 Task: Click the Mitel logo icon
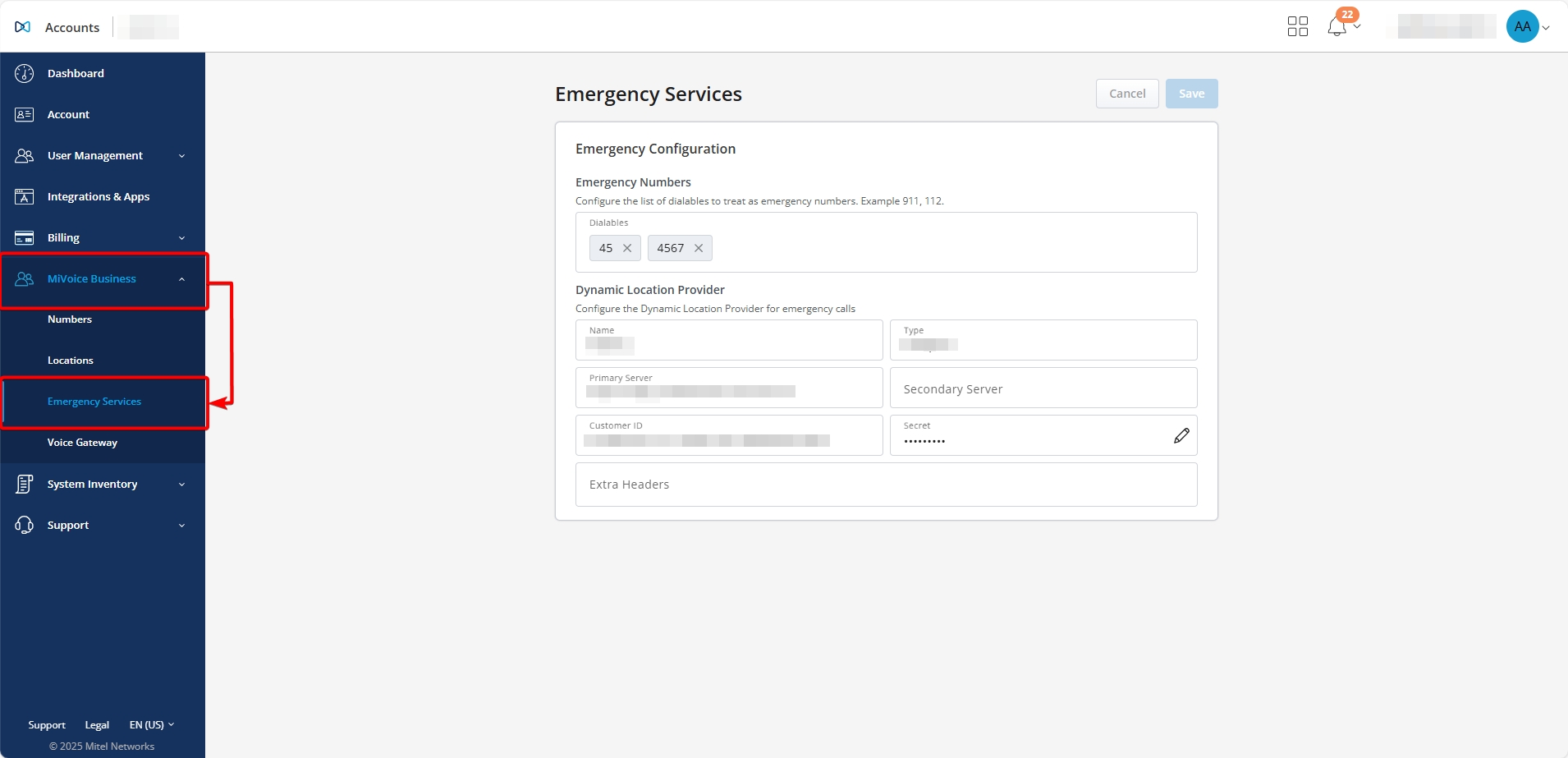tap(23, 27)
